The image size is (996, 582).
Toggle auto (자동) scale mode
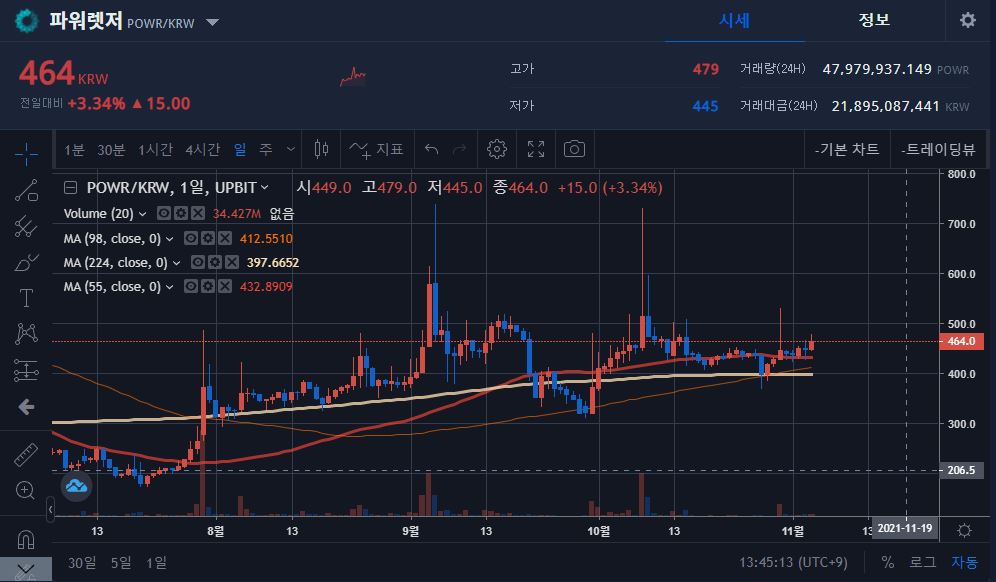point(964,562)
